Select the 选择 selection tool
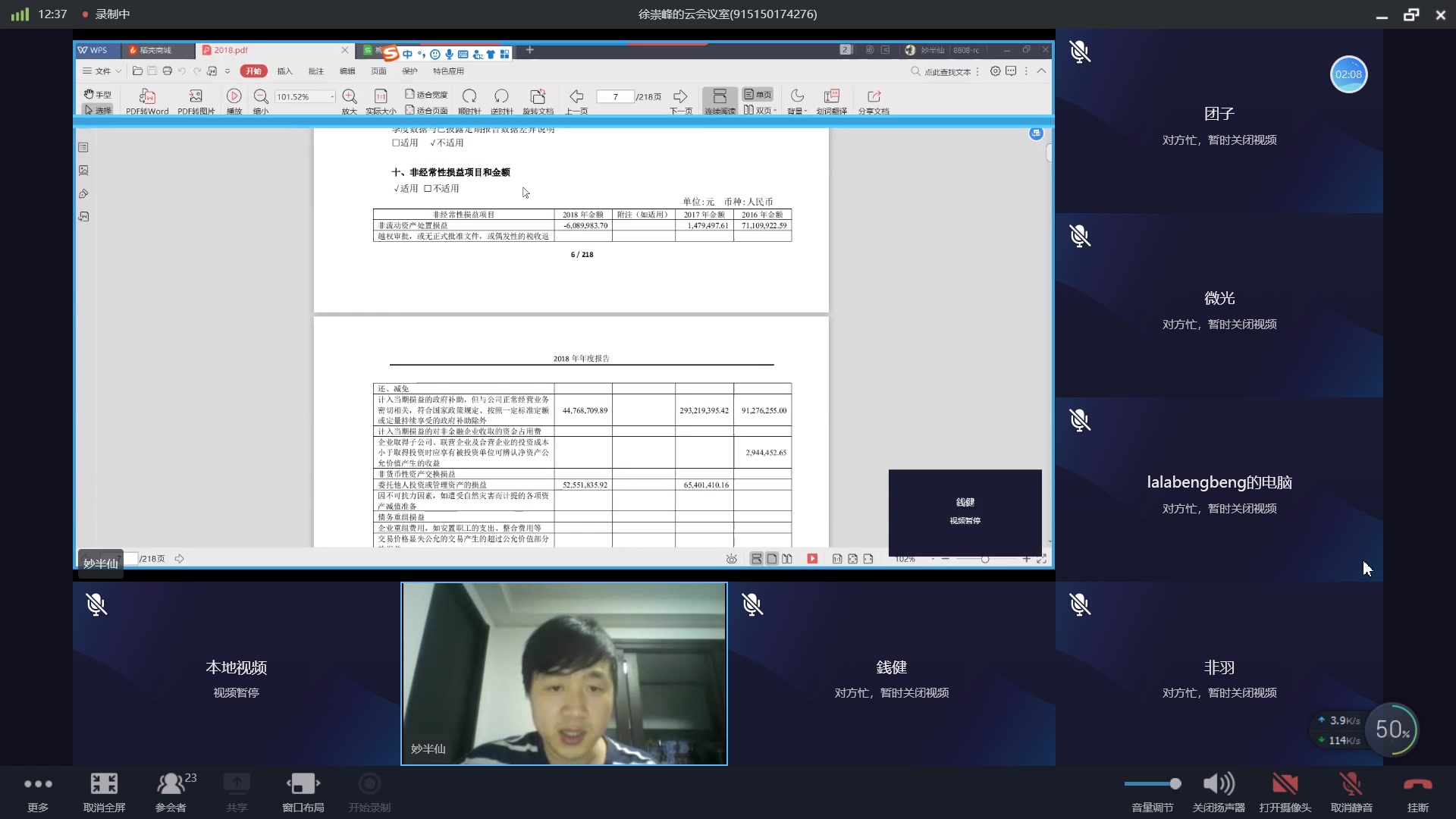 [97, 110]
